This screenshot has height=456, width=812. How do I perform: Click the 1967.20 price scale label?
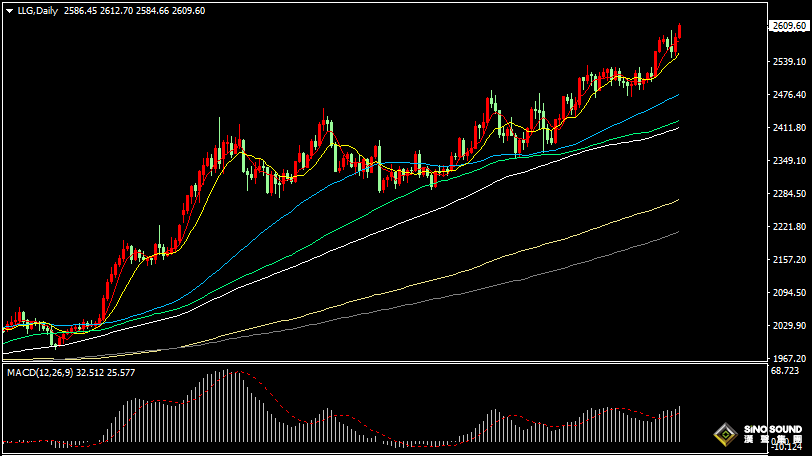789,358
